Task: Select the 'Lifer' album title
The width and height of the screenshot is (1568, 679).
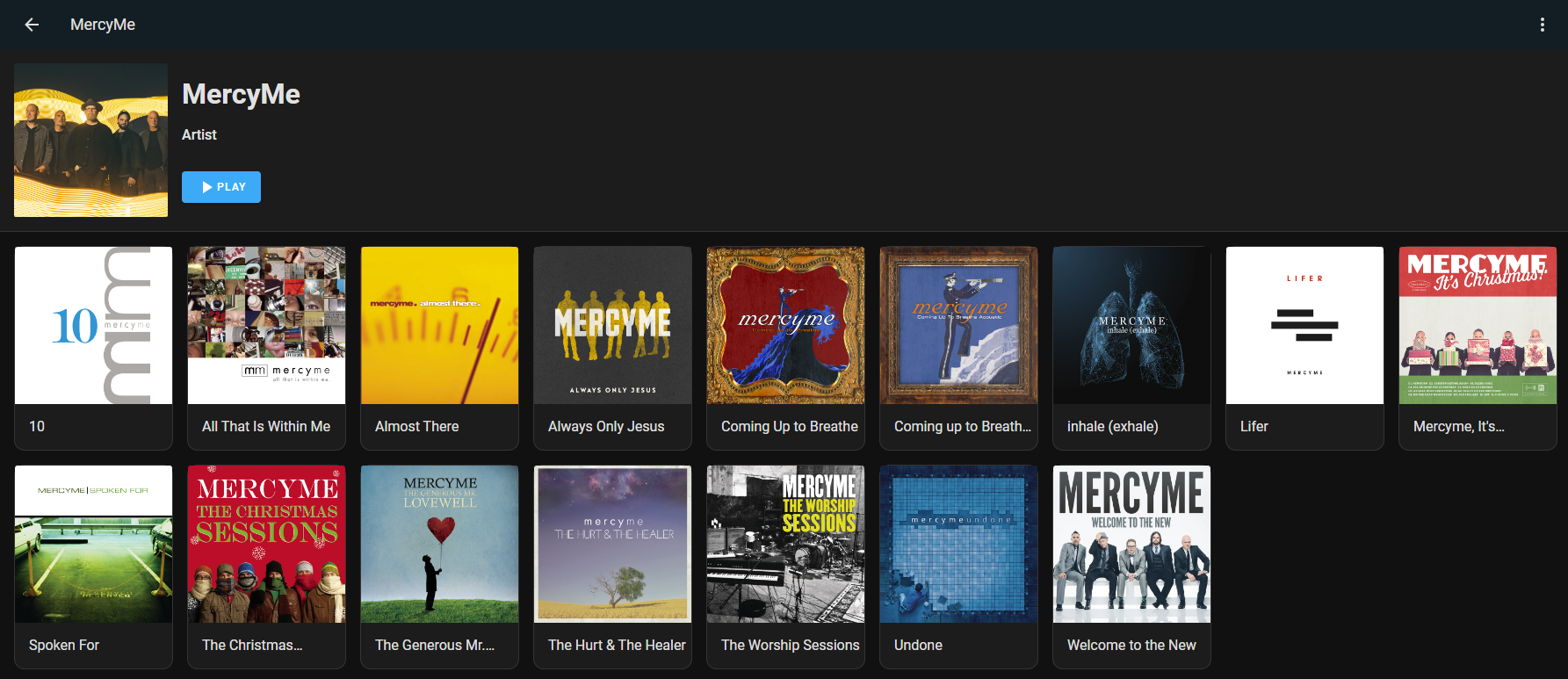Action: tap(1254, 426)
